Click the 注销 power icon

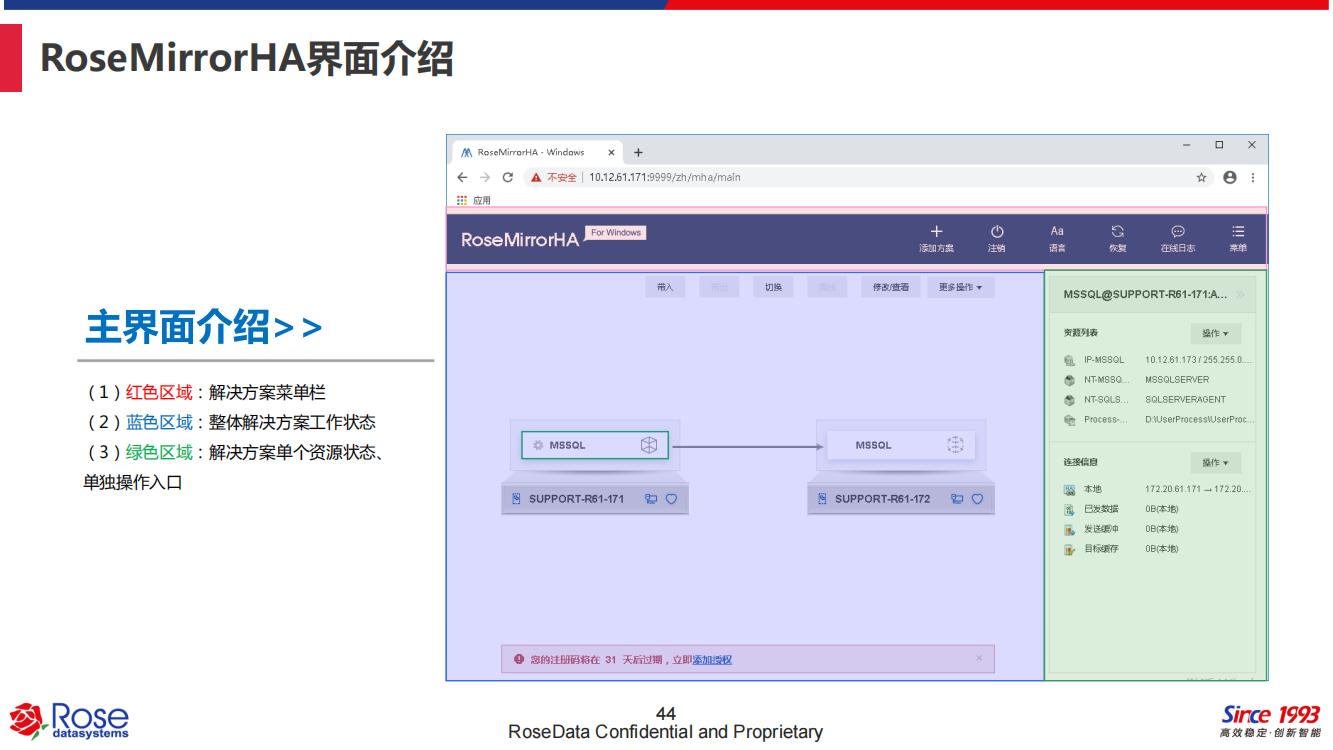(997, 231)
